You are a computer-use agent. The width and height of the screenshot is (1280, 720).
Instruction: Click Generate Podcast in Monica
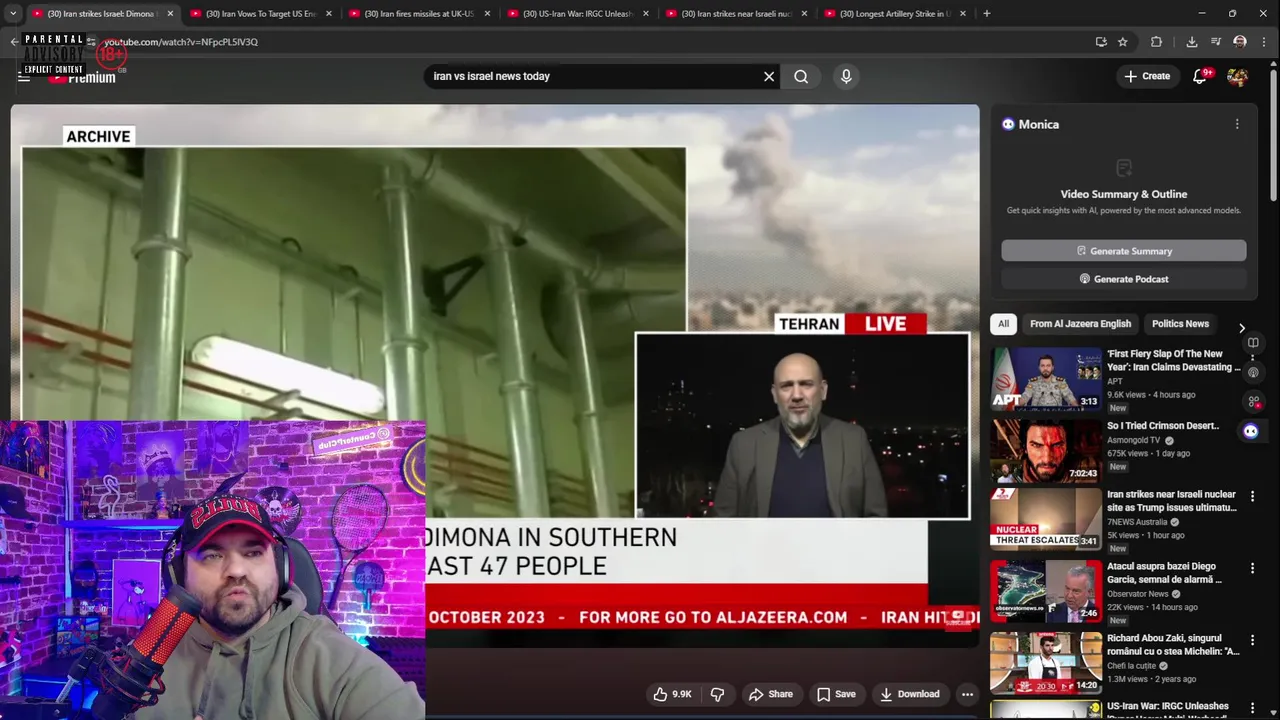(1124, 279)
